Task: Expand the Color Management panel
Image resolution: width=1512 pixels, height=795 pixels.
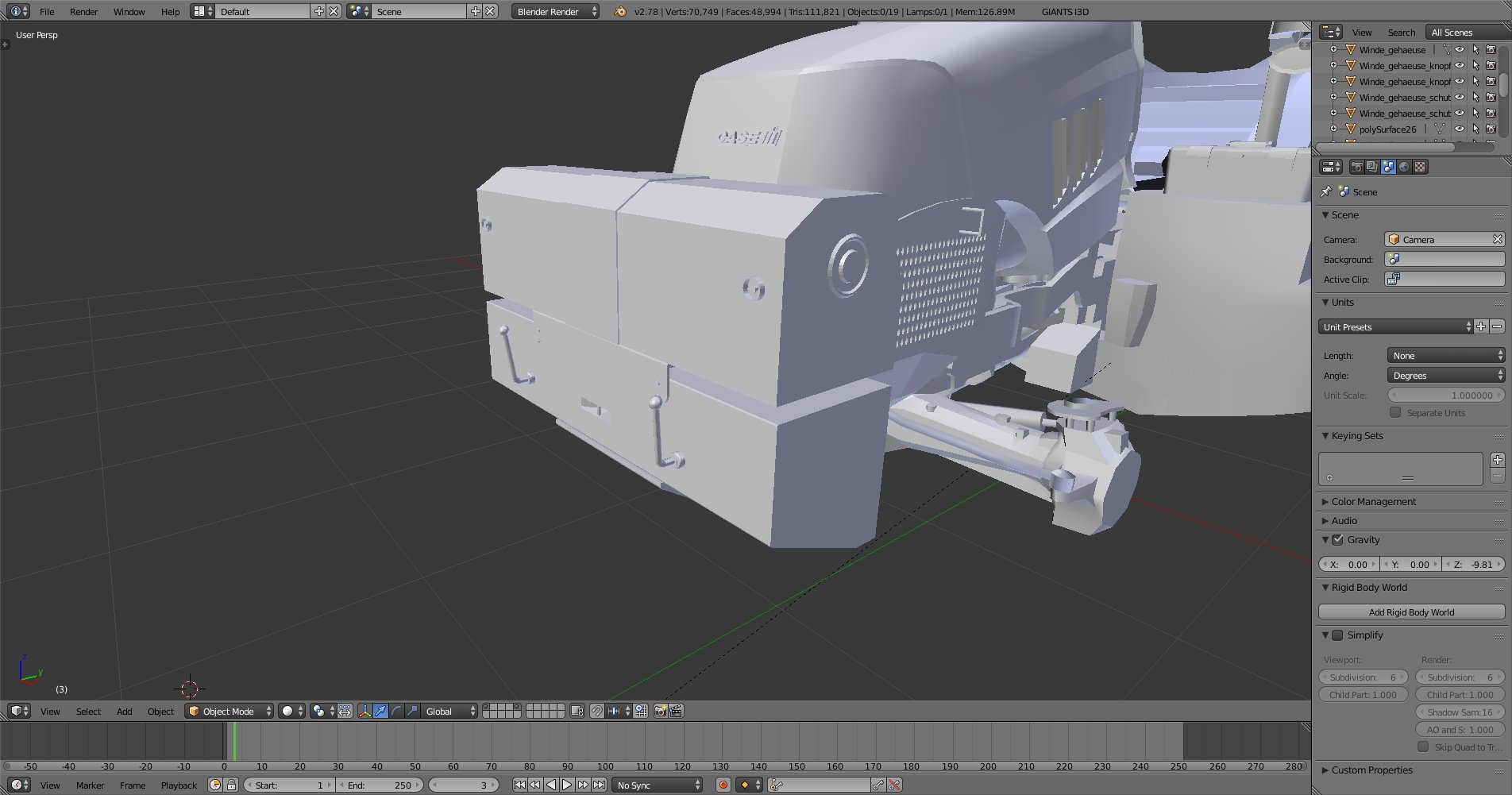Action: (1373, 501)
